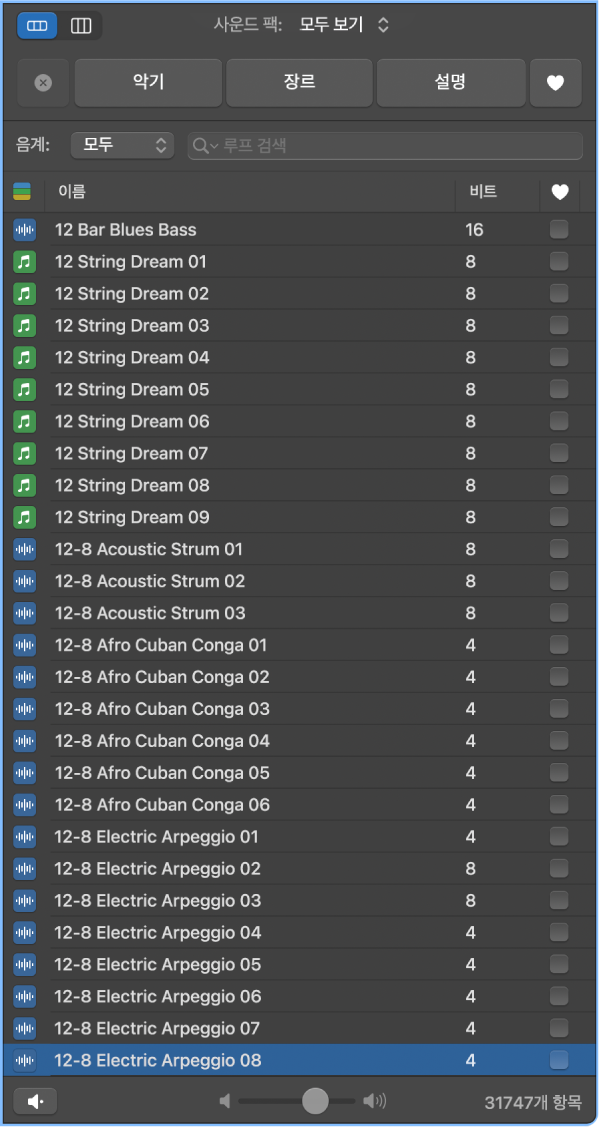Open the 음계 모두 dropdown

122,145
